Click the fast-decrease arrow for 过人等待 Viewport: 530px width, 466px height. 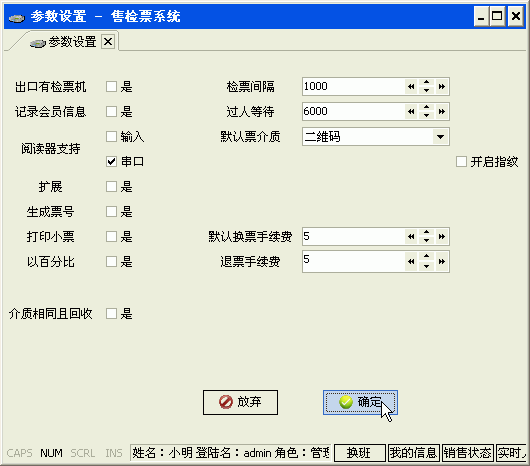click(411, 112)
